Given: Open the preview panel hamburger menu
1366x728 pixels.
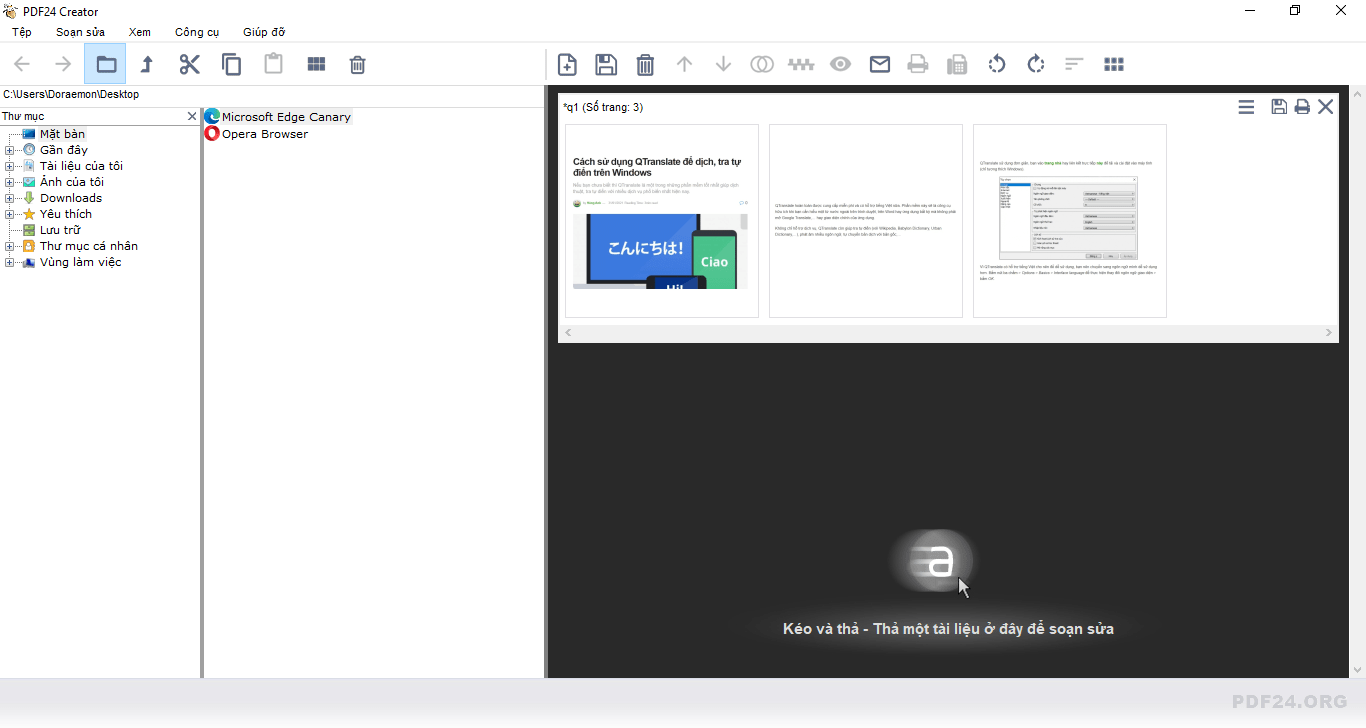Looking at the screenshot, I should tap(1245, 106).
